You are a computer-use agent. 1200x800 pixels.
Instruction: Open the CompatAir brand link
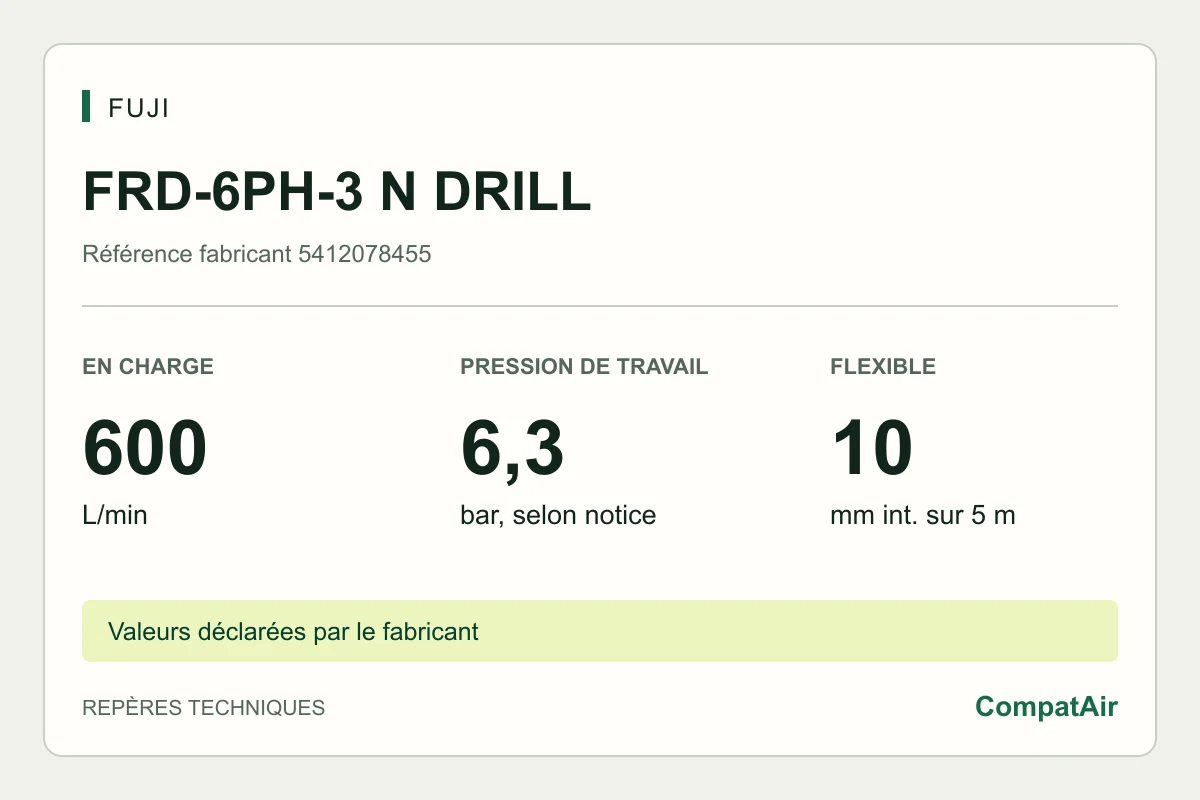click(x=1046, y=707)
